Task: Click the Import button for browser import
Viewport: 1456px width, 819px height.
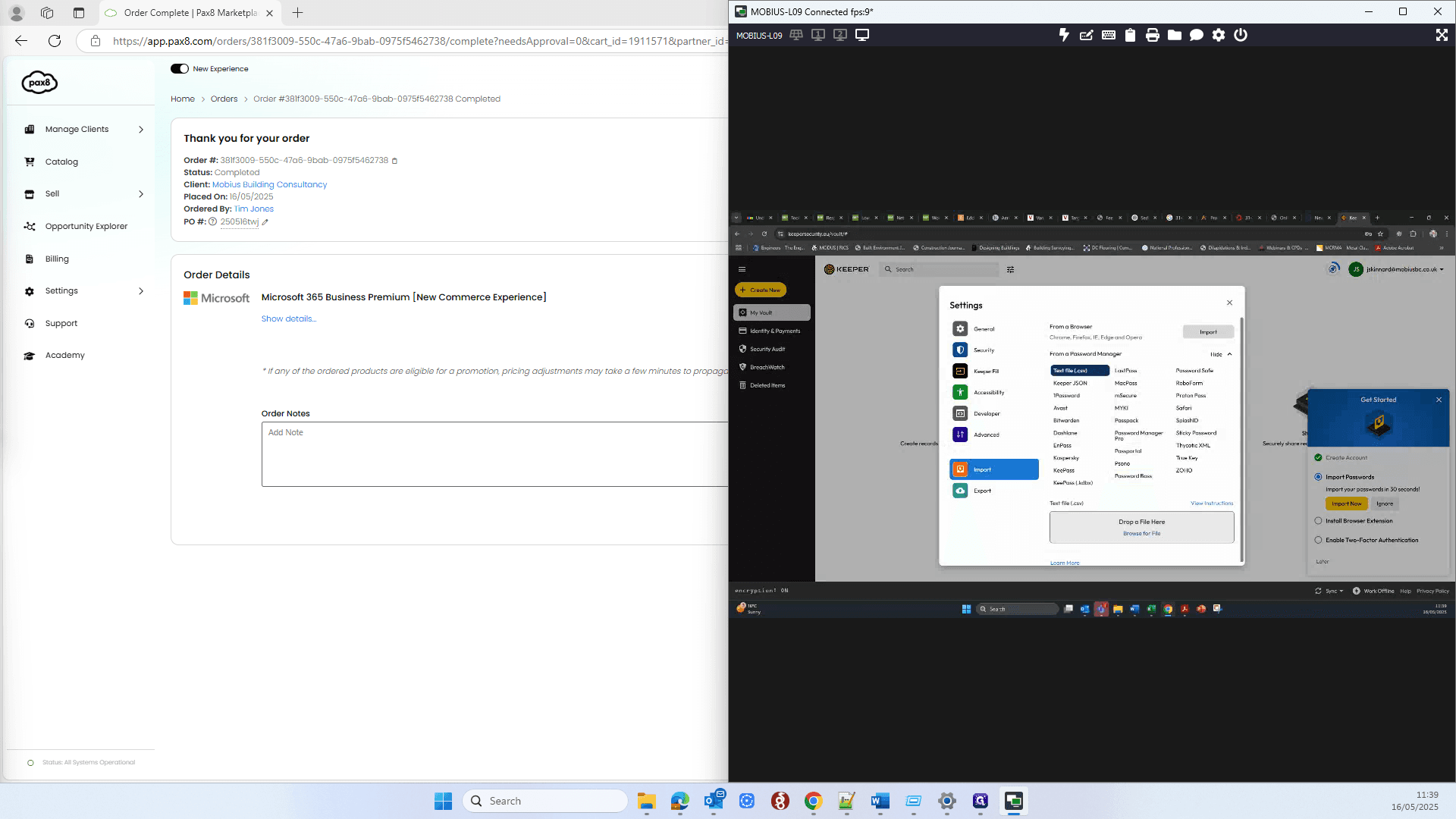Action: 1208,332
